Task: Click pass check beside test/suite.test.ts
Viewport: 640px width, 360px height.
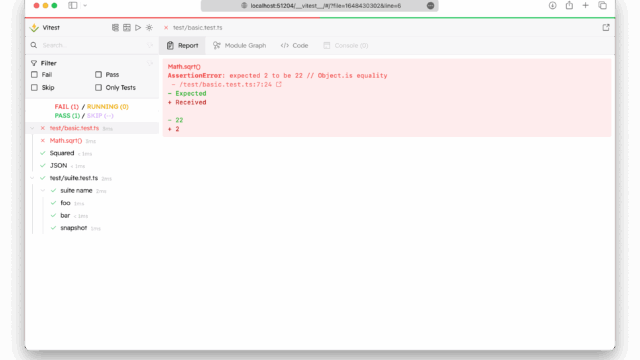Action: pos(42,178)
